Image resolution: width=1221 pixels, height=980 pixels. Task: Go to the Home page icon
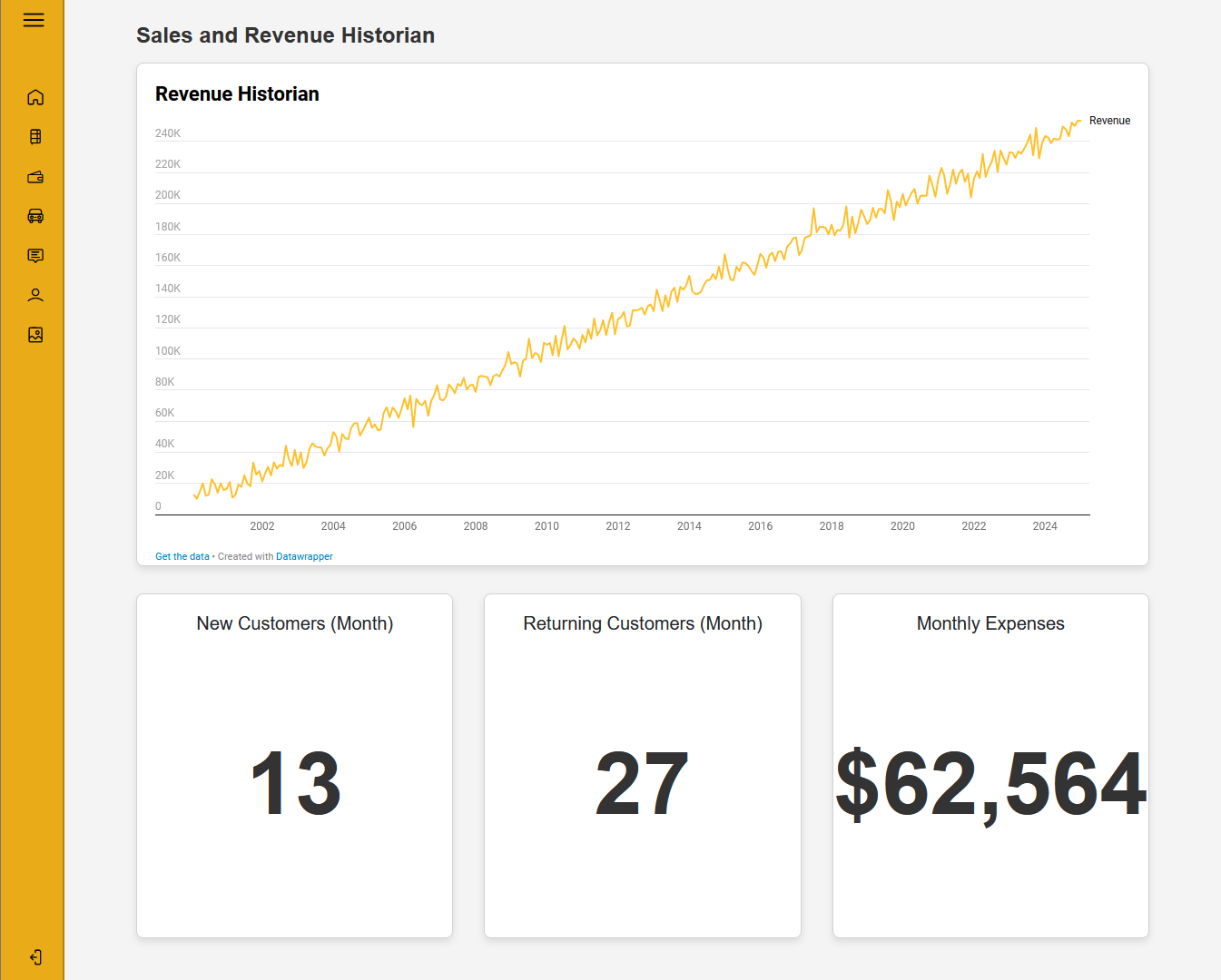click(x=35, y=97)
